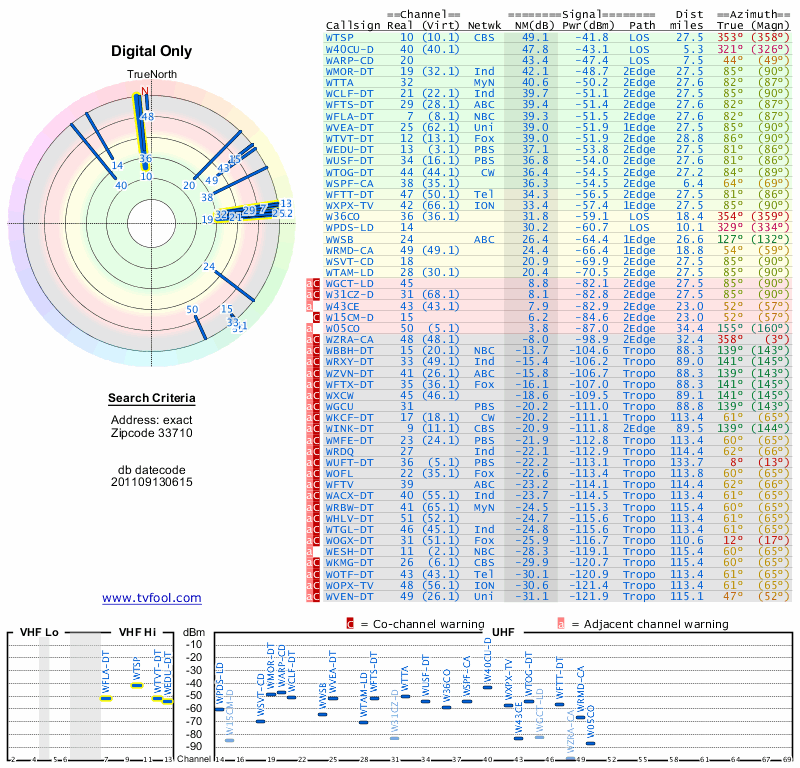
Task: Click callsign WSPF-CA
Action: pos(349,183)
